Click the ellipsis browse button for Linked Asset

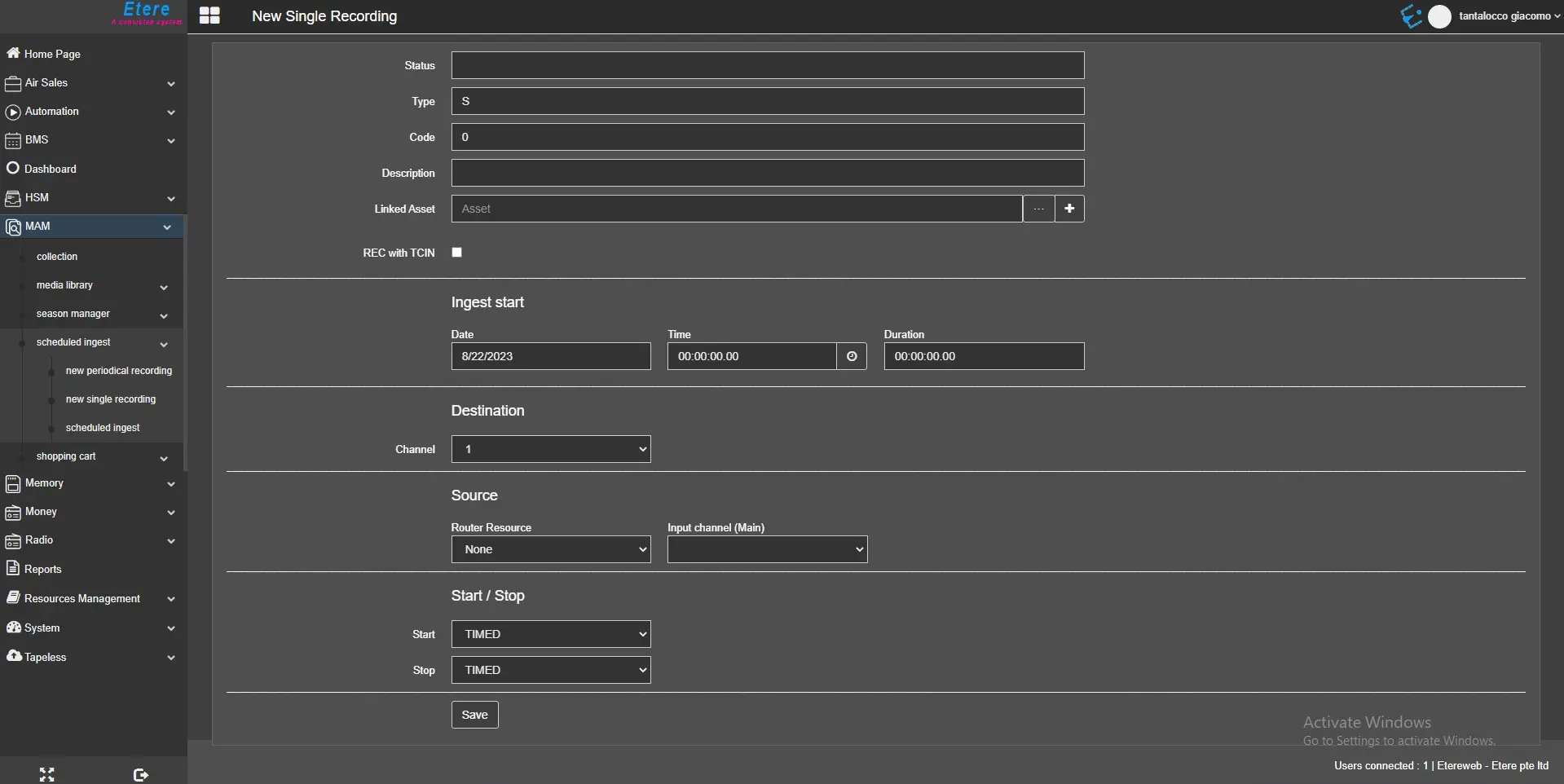tap(1038, 209)
